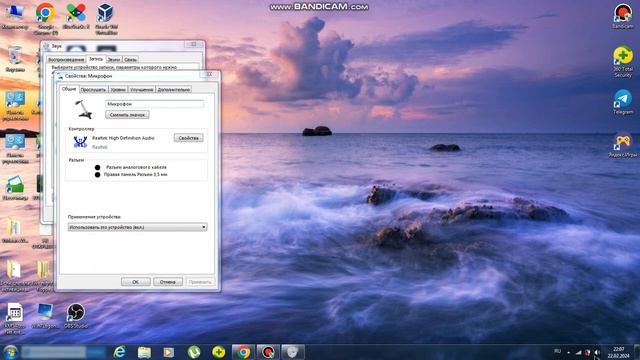
Task: Switch to the Дополнительно tab
Action: tap(173, 89)
